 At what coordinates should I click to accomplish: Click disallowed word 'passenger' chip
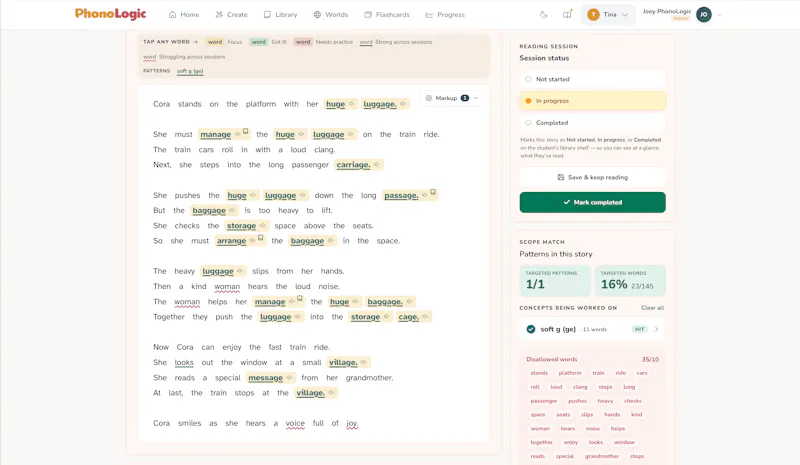coord(544,401)
